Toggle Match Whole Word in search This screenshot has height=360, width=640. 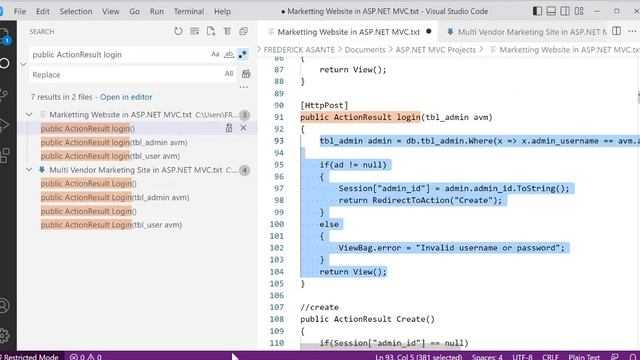pos(229,54)
